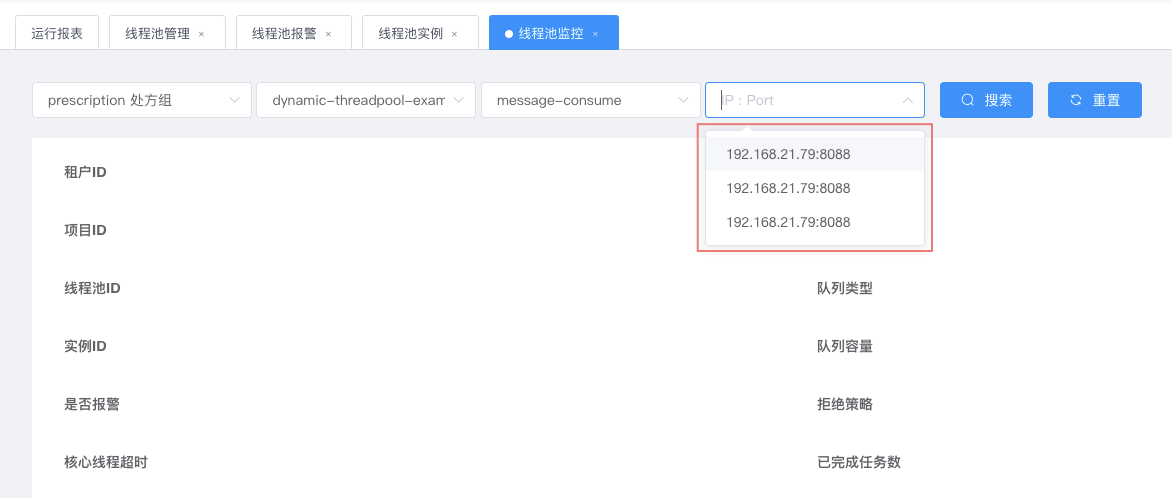Screen dimensions: 1172x498
Task: Click the 搜索 search button
Action: point(986,100)
